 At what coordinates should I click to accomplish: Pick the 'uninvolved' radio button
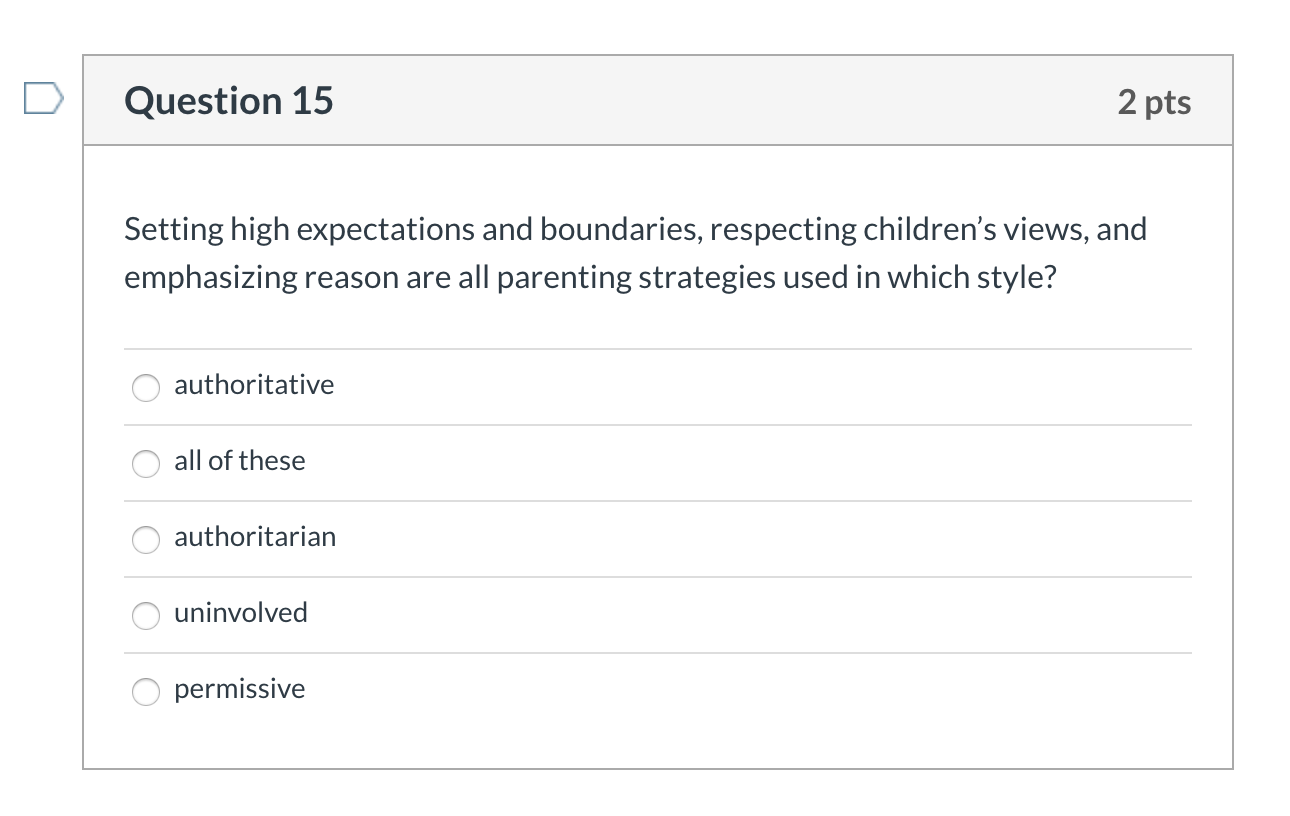pos(146,615)
